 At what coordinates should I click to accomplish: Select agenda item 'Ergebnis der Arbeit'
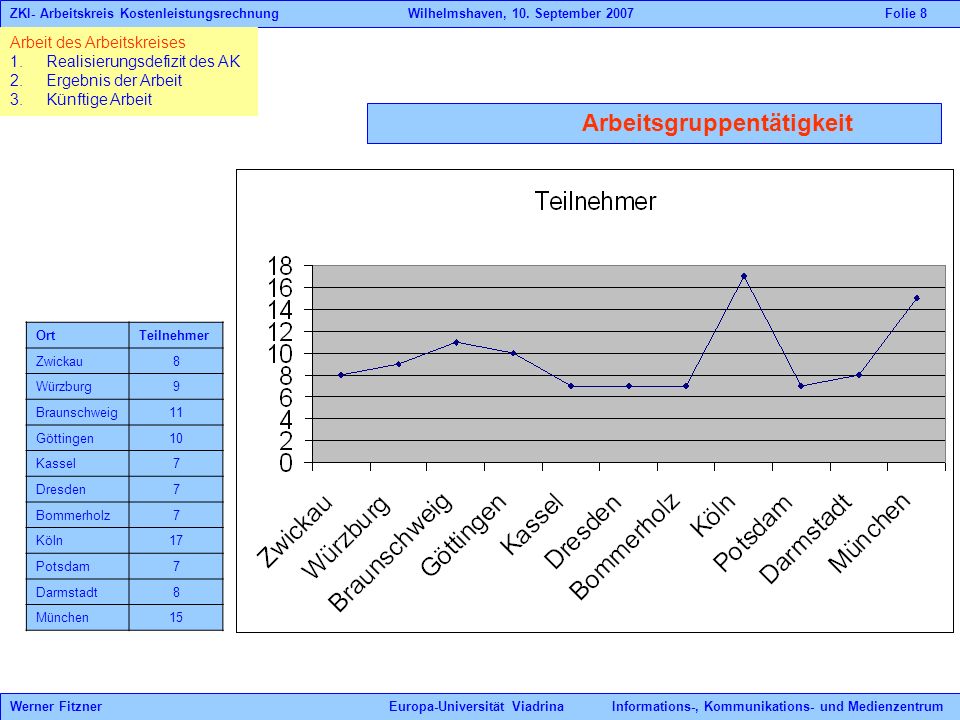114,80
